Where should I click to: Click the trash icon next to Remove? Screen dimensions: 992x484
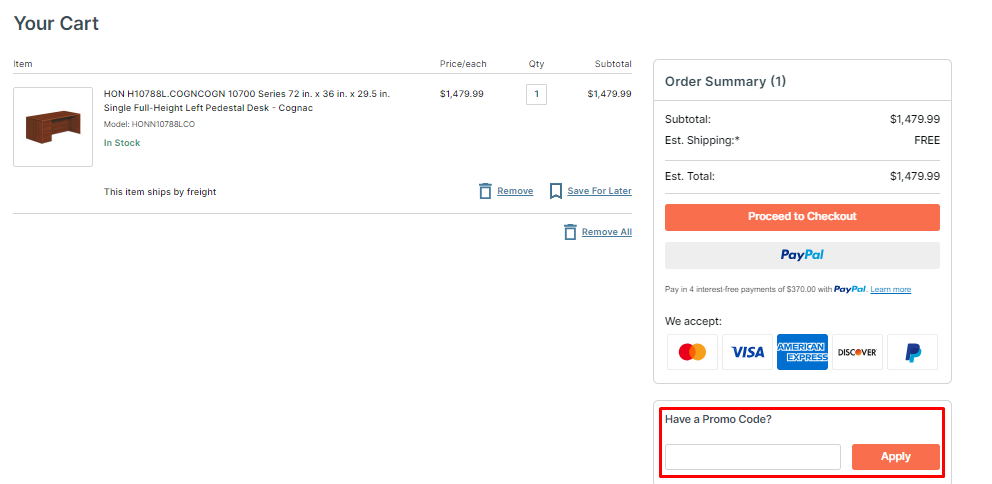[485, 191]
